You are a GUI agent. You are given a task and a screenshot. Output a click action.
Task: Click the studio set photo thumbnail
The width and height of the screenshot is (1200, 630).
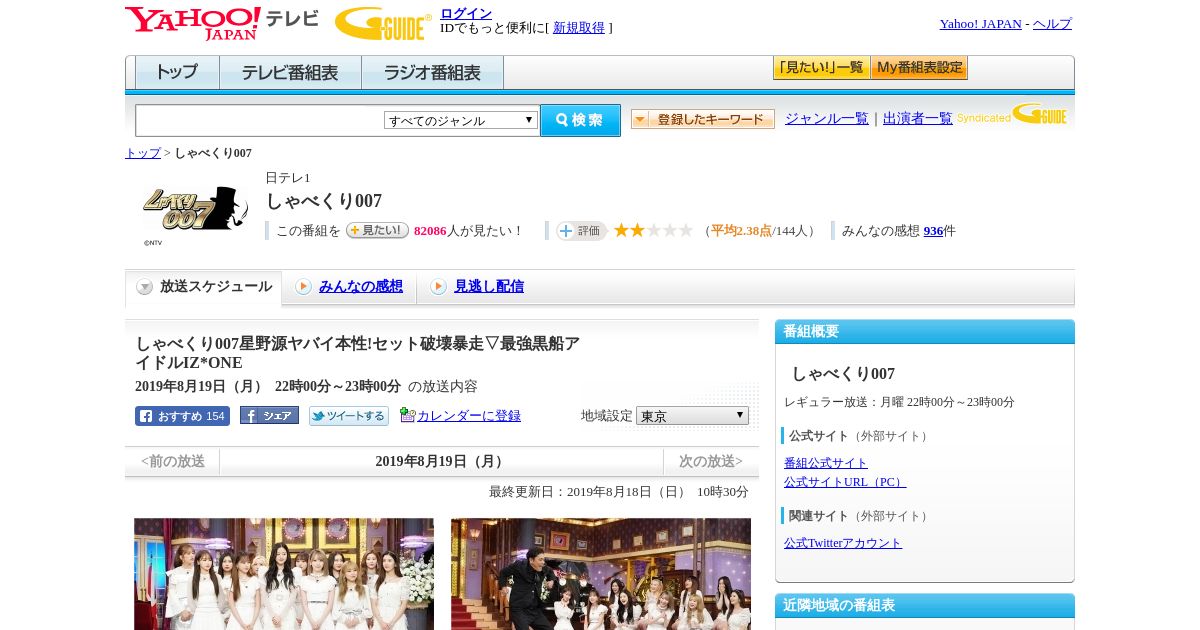601,574
